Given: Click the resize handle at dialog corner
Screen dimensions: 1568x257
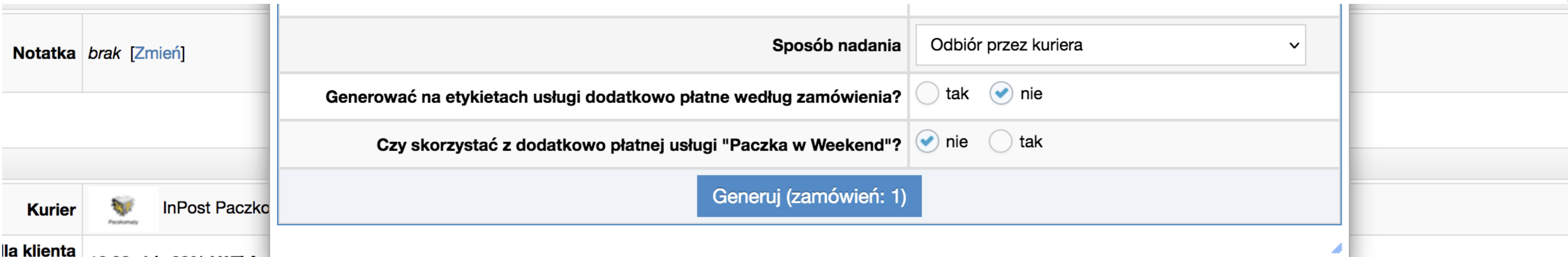Looking at the screenshot, I should pos(1337,248).
